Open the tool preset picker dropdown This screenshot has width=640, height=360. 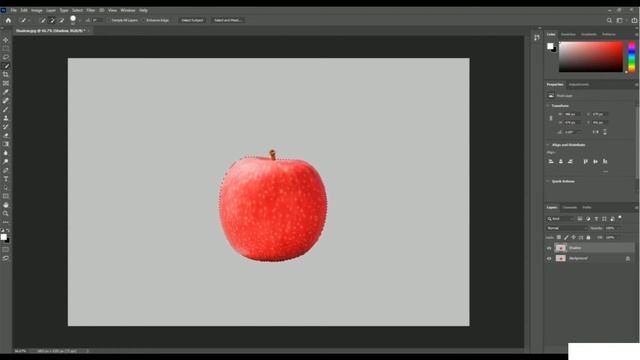[x=29, y=20]
